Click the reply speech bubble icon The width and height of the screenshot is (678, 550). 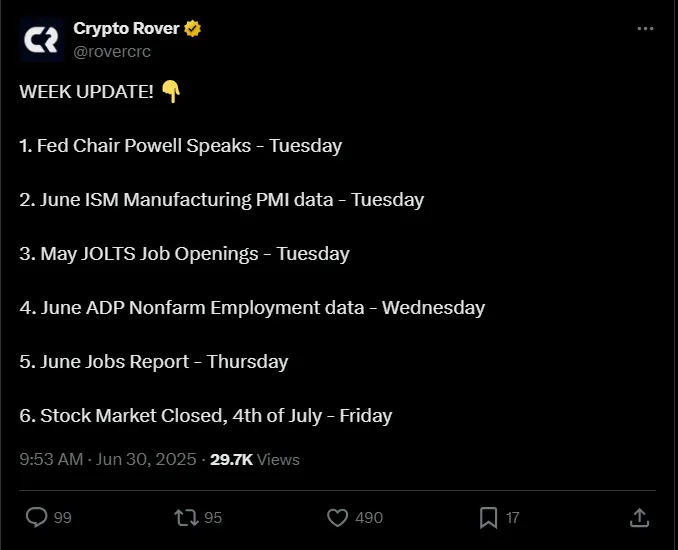click(36, 517)
